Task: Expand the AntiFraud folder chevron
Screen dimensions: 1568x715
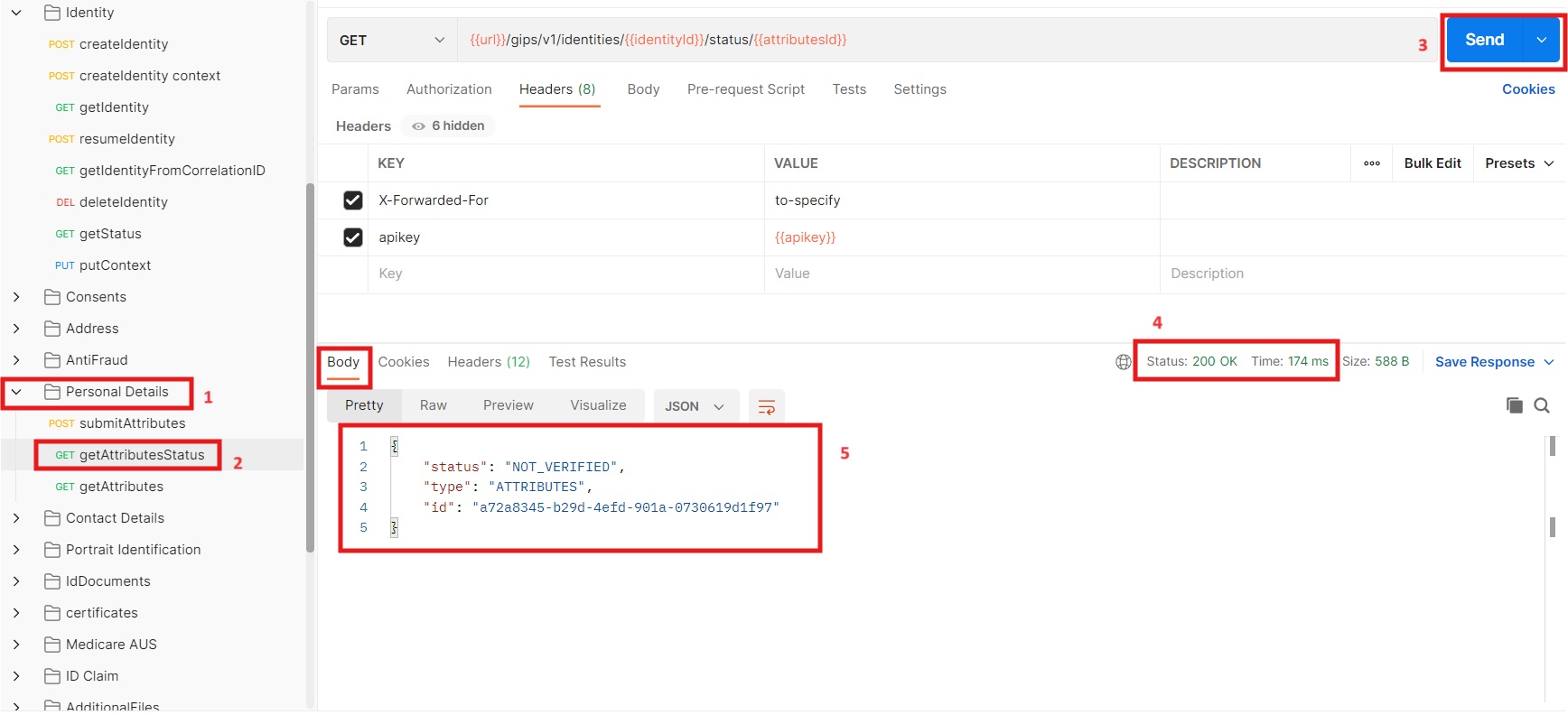Action: (16, 360)
